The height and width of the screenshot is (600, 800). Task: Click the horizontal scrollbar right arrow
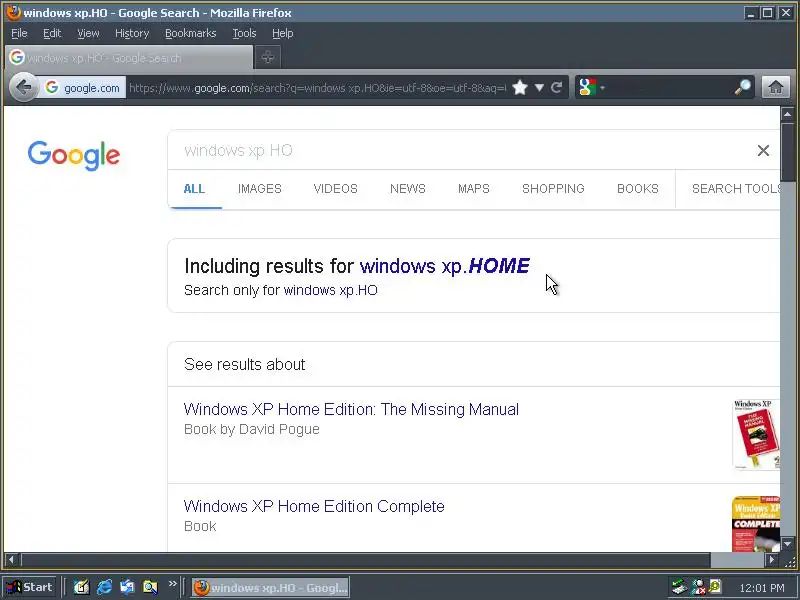771,560
